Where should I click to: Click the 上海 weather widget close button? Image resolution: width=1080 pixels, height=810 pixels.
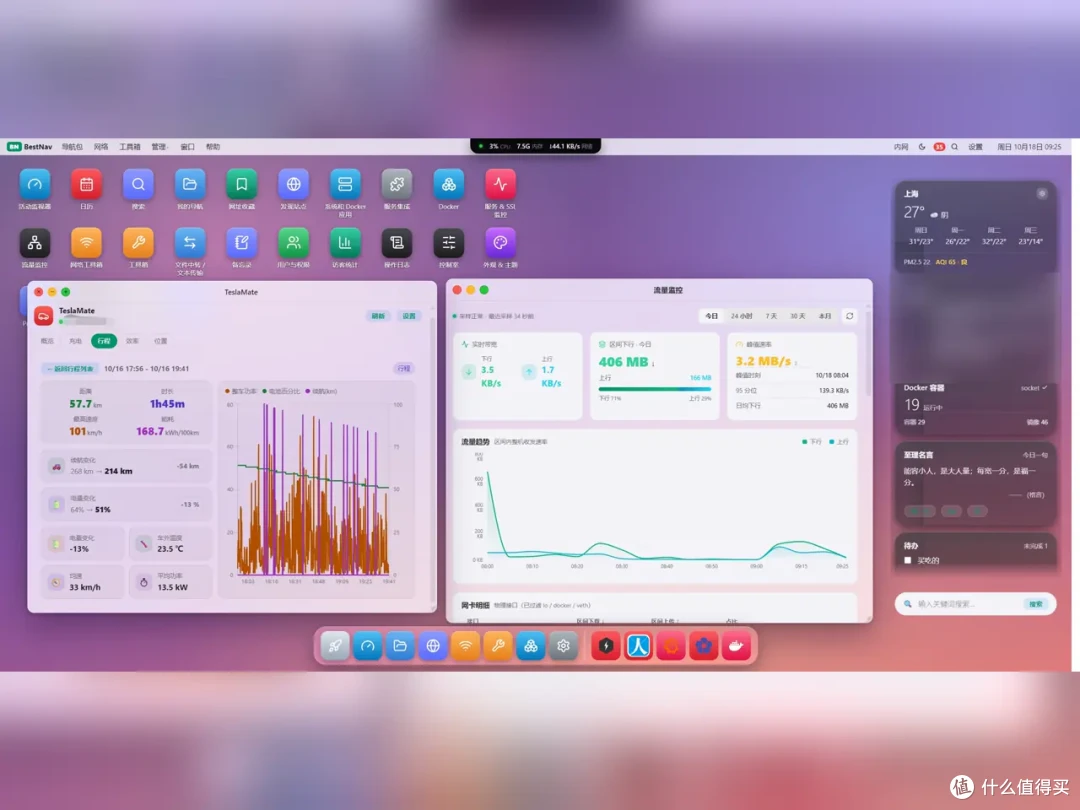[x=1042, y=194]
